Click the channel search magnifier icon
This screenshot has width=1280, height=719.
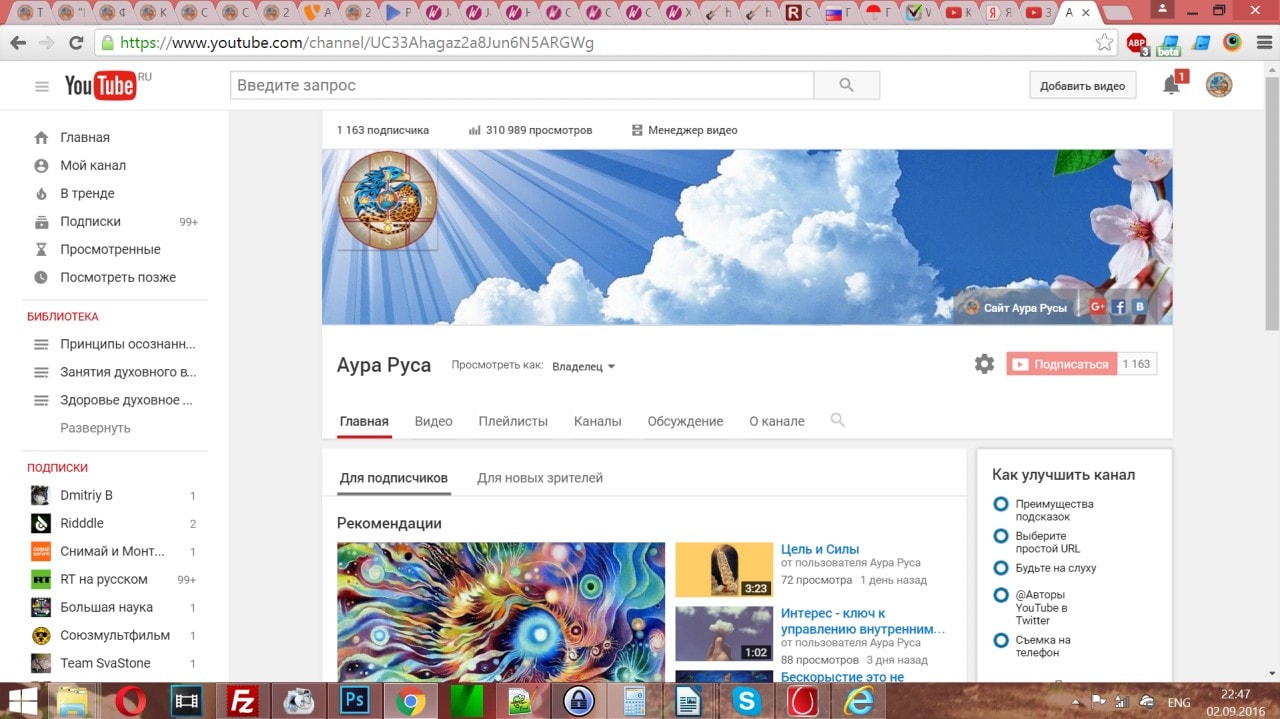click(838, 421)
